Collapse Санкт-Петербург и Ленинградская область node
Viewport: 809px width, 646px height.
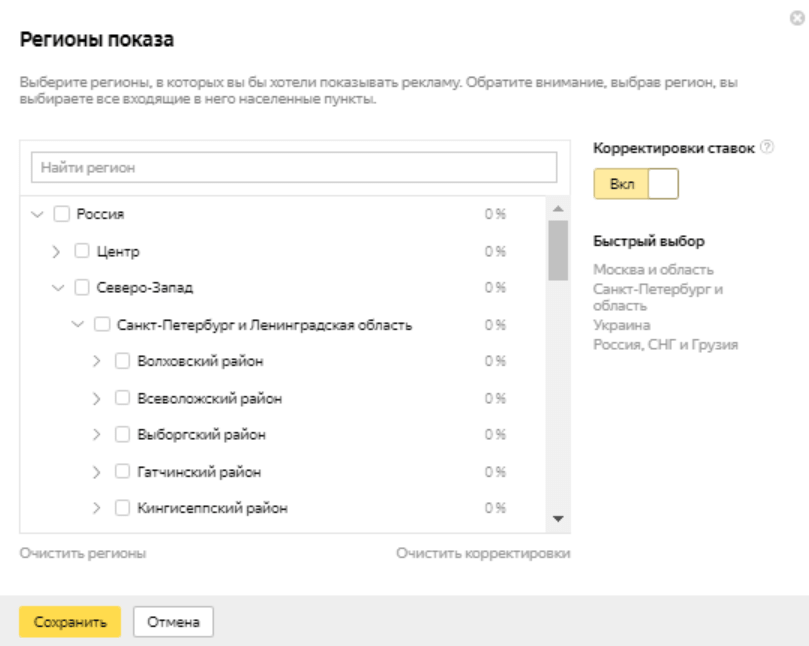[x=77, y=325]
